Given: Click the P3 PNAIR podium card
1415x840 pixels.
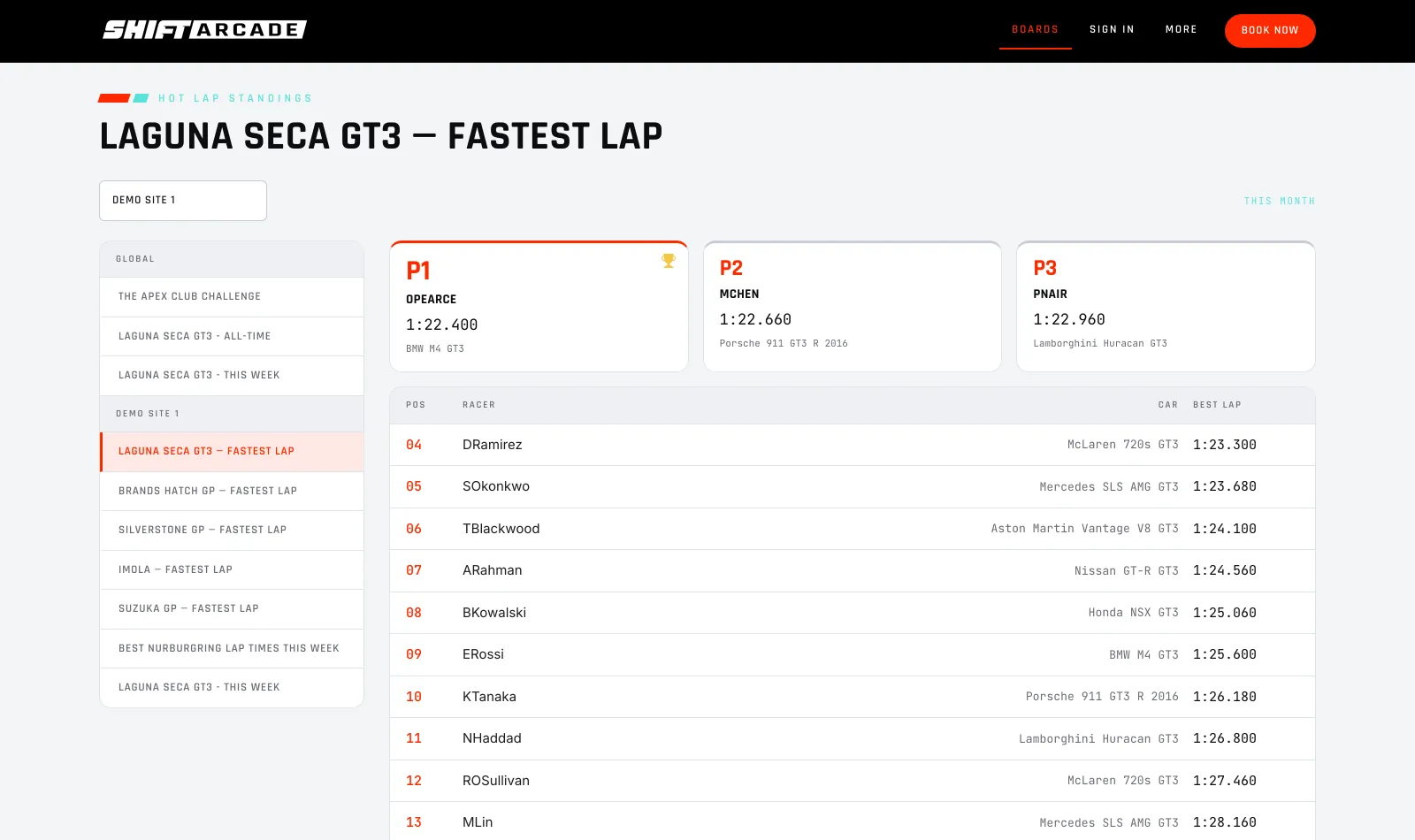Looking at the screenshot, I should [1166, 307].
